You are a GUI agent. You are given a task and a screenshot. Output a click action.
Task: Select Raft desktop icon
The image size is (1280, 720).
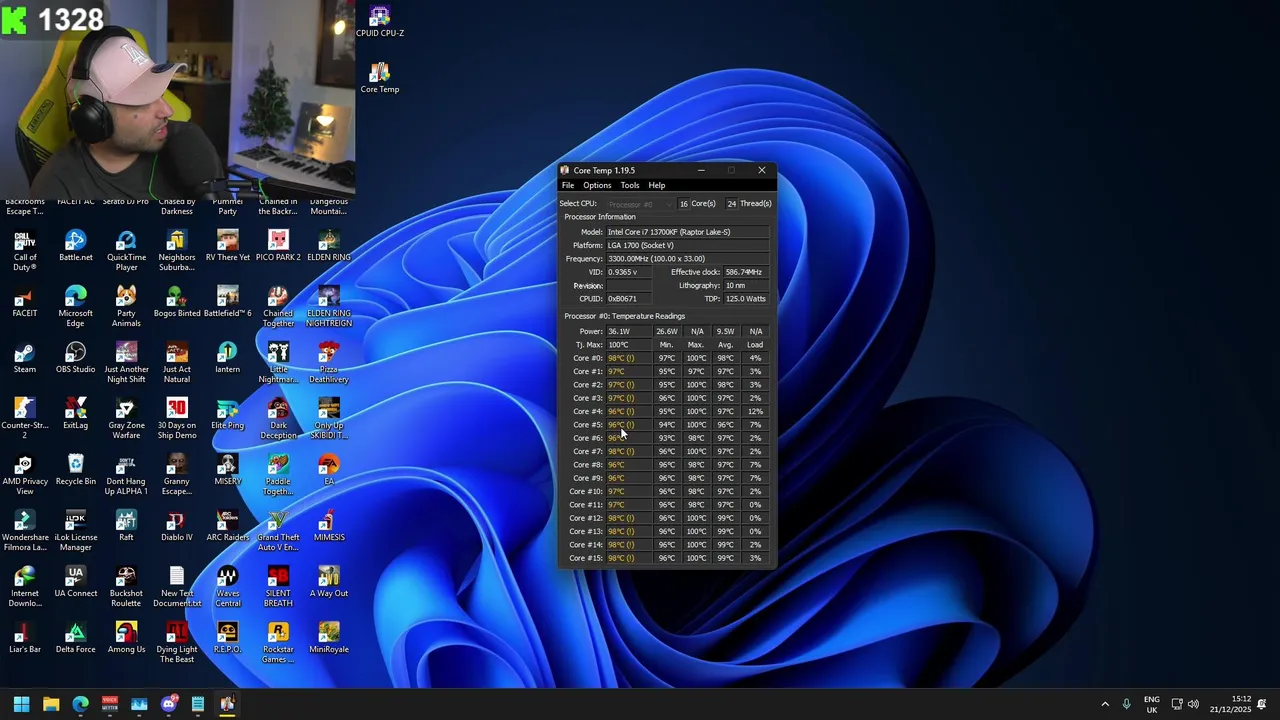pyautogui.click(x=126, y=526)
